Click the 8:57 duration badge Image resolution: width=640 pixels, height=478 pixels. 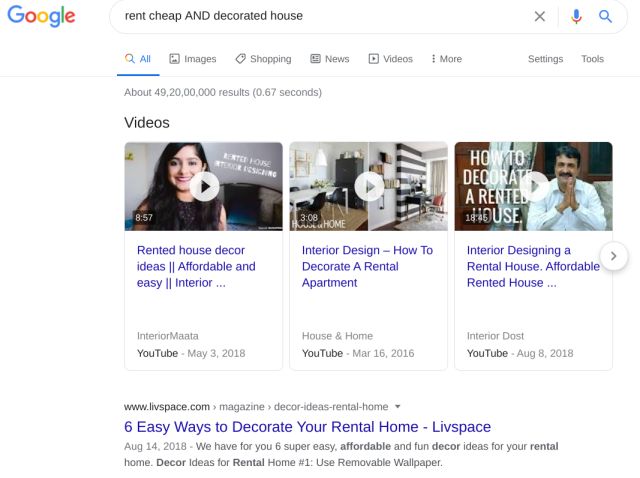(144, 218)
